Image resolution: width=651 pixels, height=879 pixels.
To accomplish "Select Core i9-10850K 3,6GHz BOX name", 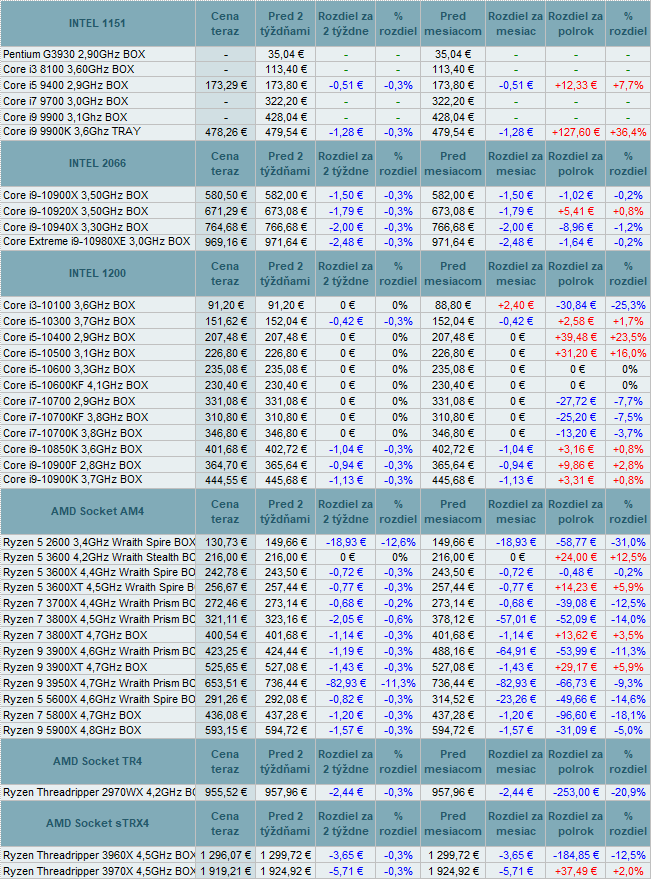I will tap(72, 450).
